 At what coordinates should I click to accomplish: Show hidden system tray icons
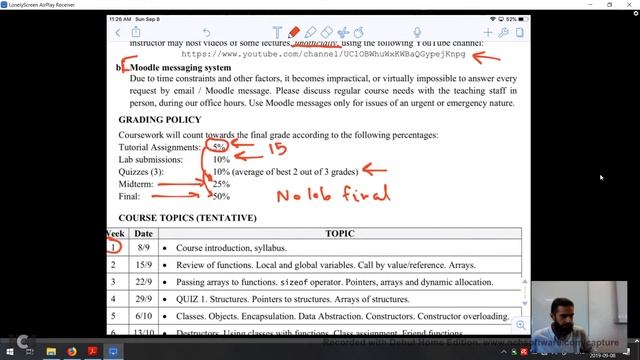[504, 352]
